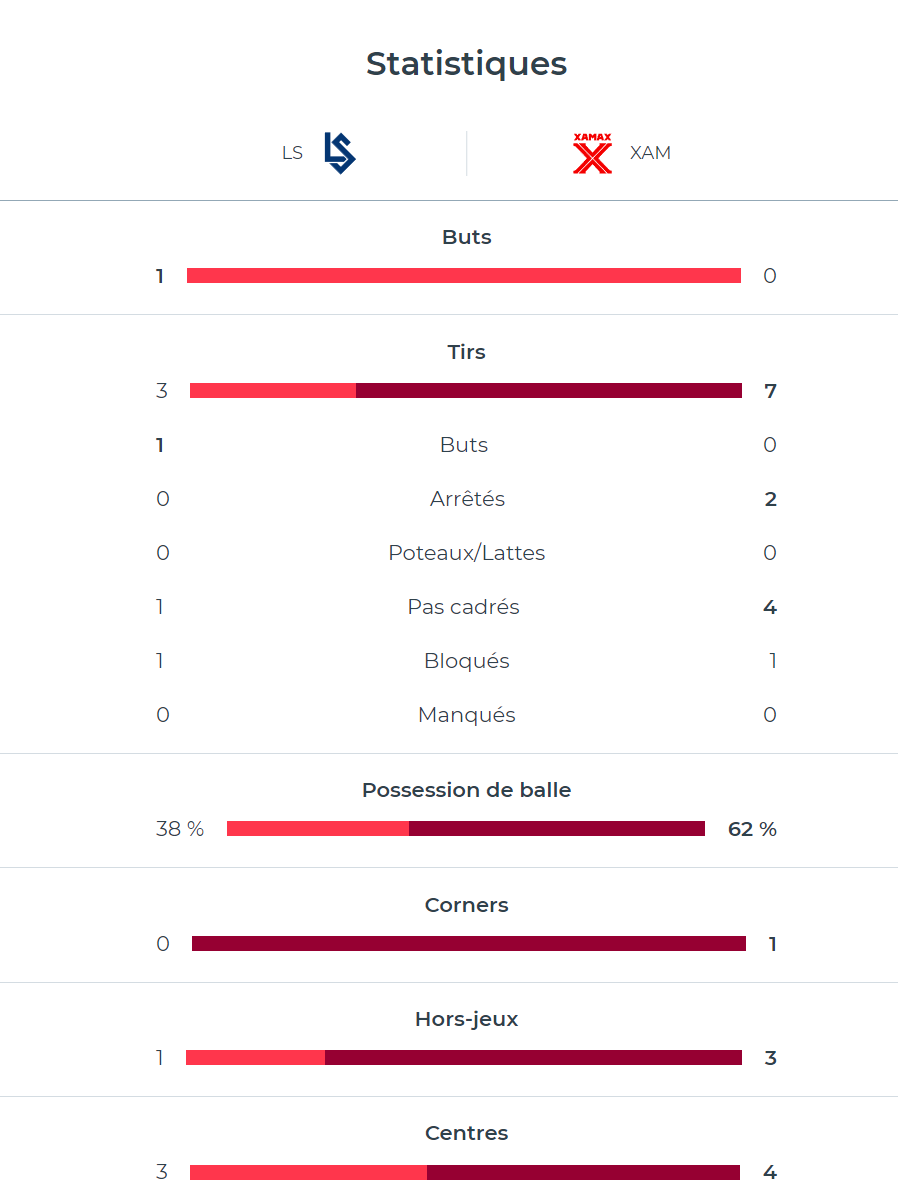This screenshot has height=1203, width=898.
Task: Click the Bloqués row label
Action: tap(466, 661)
